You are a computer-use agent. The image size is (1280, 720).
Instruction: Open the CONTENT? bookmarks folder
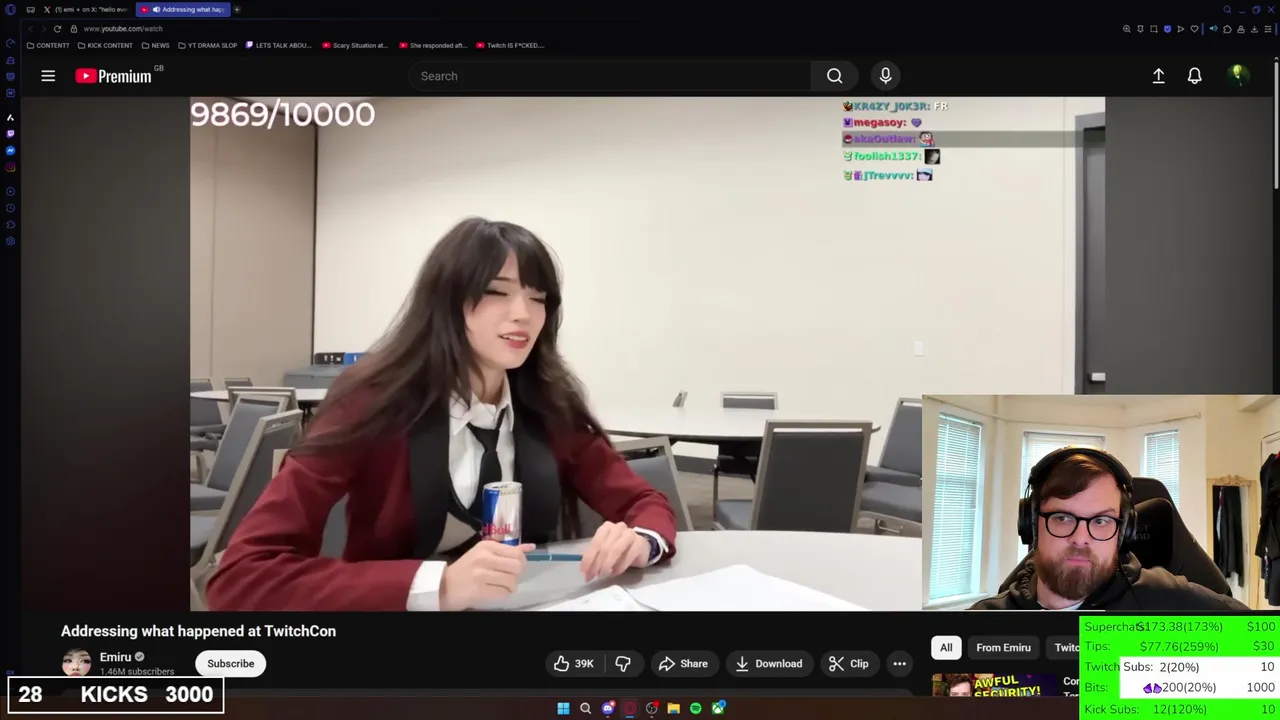pyautogui.click(x=48, y=45)
